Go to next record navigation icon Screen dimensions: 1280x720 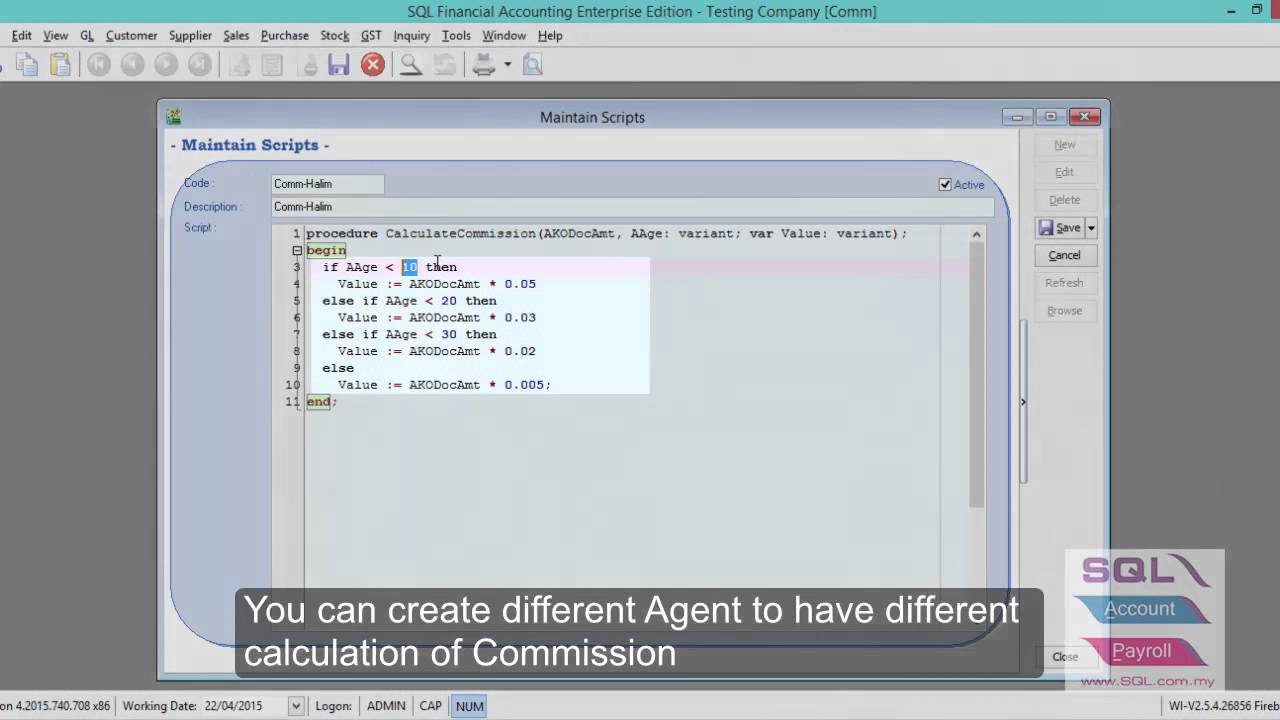(x=166, y=65)
